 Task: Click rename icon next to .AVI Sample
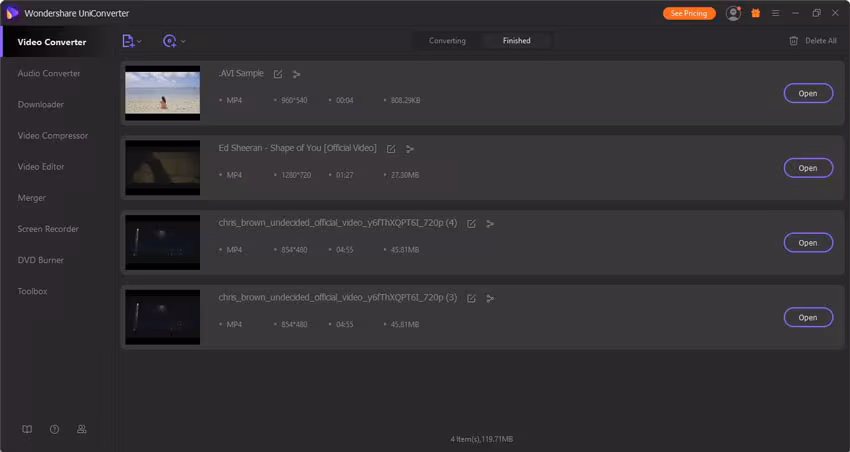[x=278, y=74]
